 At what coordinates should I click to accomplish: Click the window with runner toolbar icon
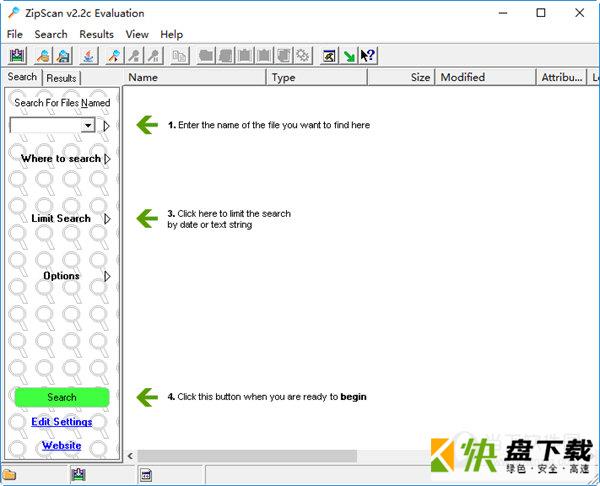point(329,56)
